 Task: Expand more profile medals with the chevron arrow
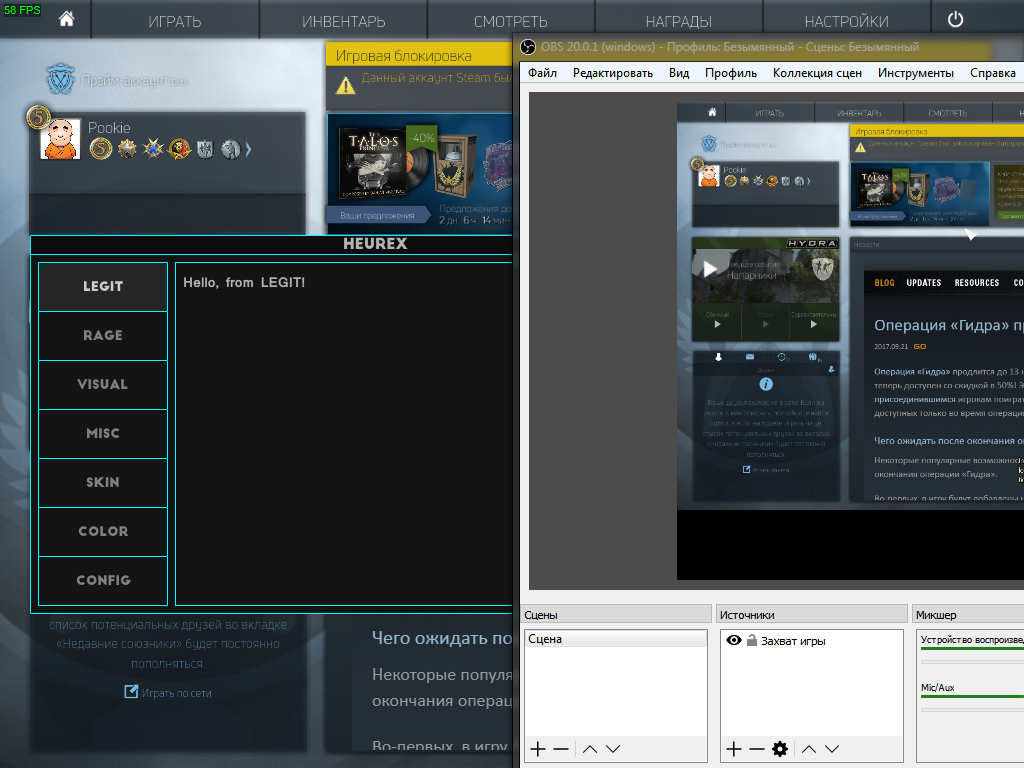(x=248, y=149)
